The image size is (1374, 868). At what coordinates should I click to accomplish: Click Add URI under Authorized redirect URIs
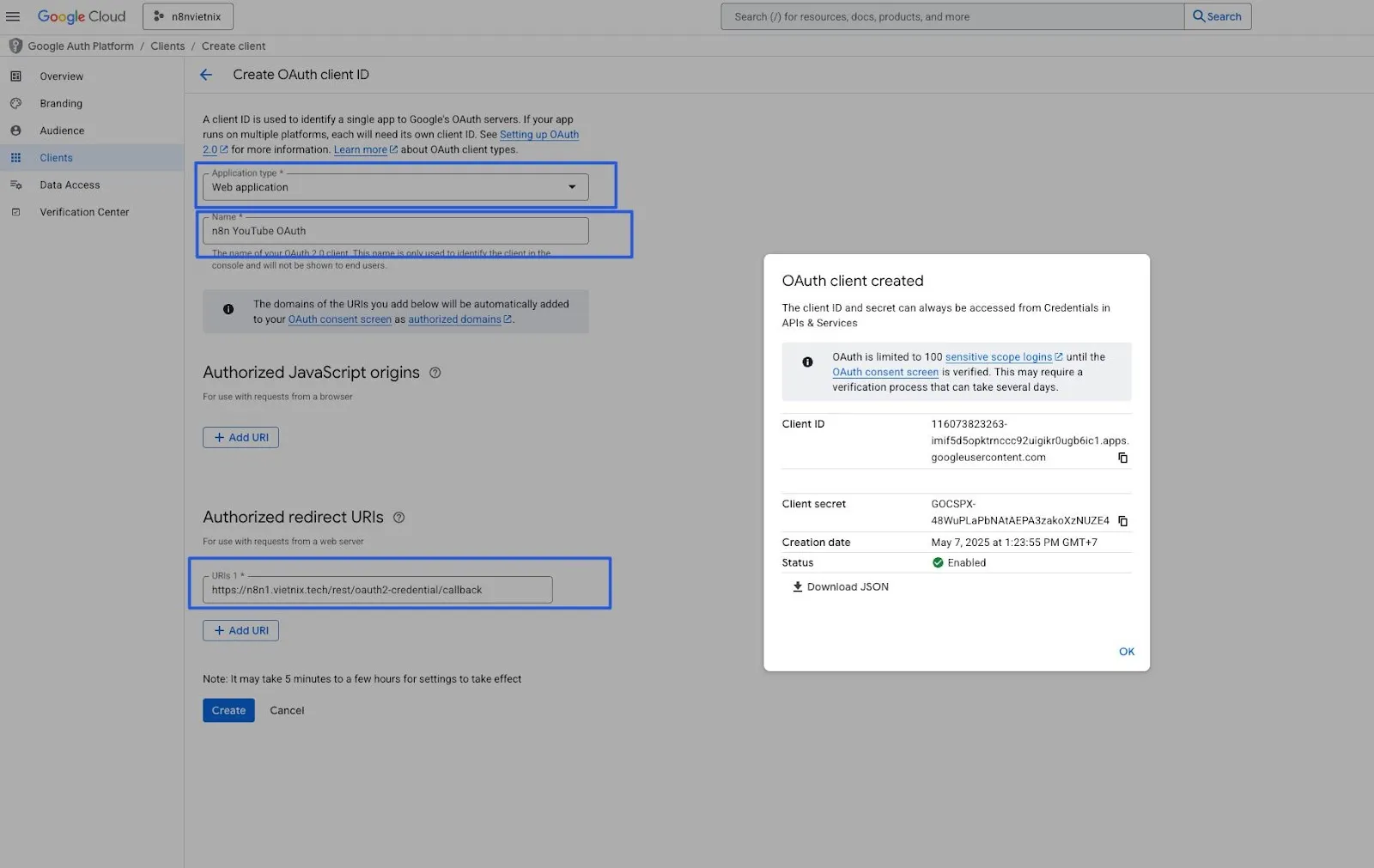(240, 630)
